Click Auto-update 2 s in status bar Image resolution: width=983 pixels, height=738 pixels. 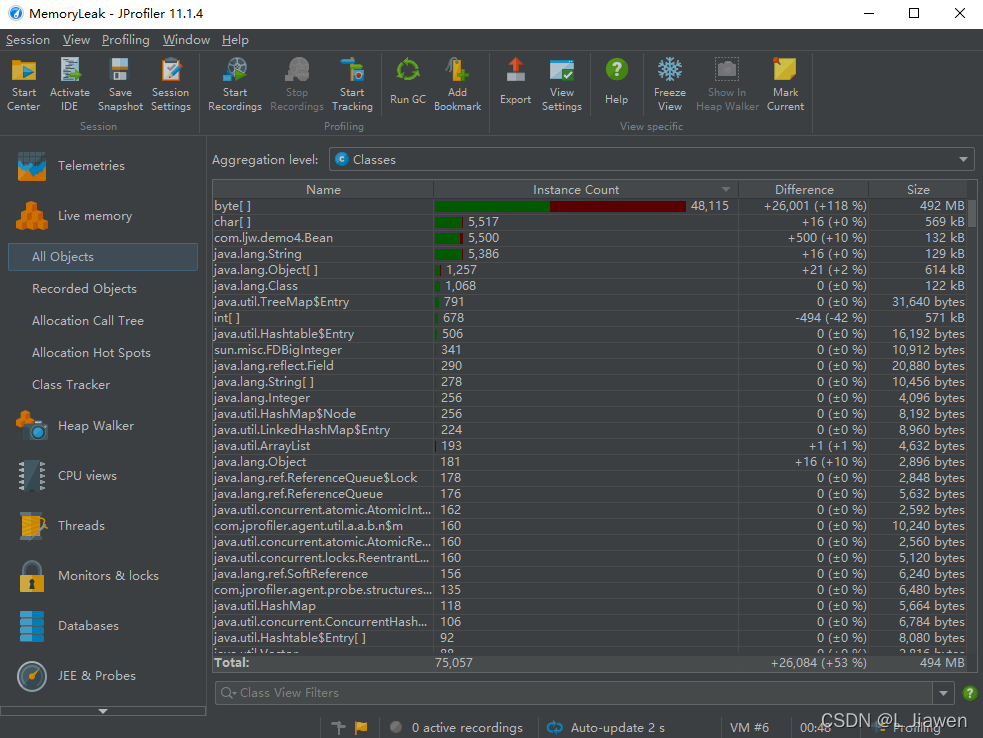606,727
